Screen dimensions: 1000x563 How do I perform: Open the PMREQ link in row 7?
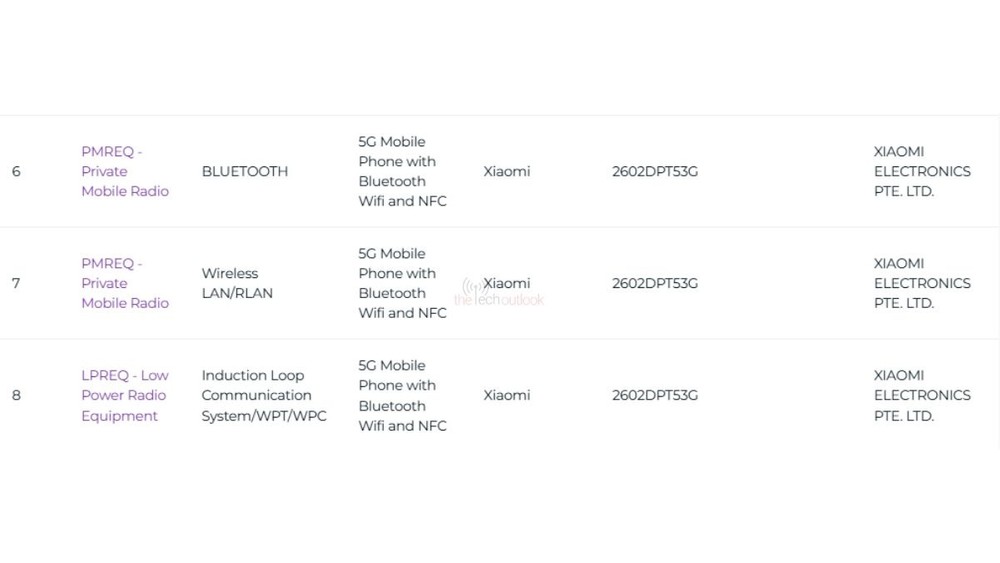[125, 283]
